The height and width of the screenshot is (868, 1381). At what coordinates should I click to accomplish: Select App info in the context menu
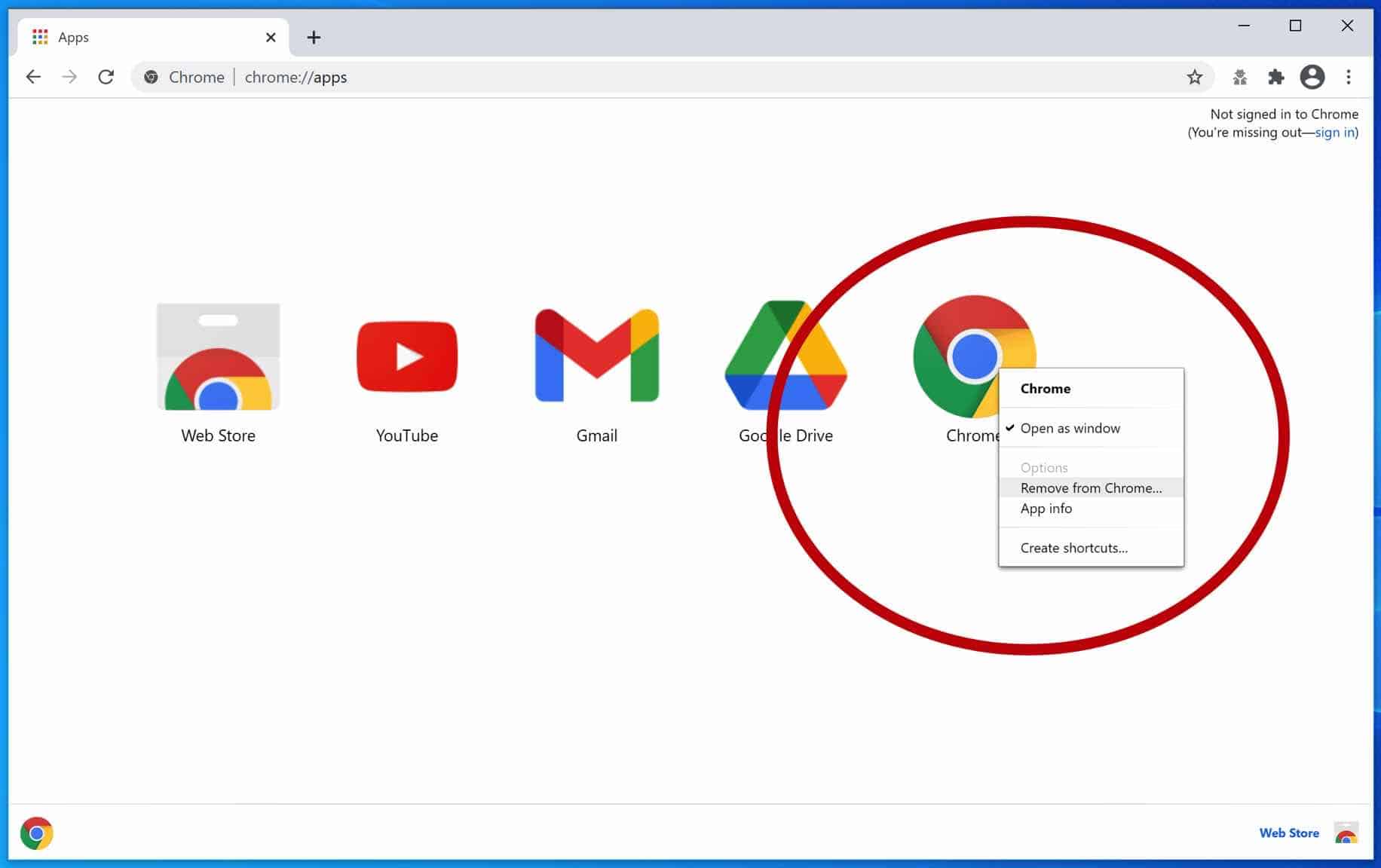1092,509
